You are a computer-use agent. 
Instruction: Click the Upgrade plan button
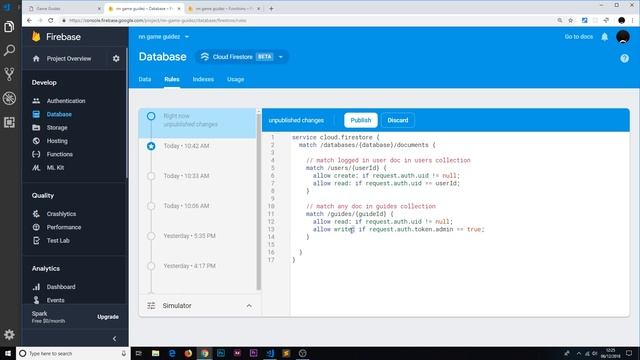[108, 317]
